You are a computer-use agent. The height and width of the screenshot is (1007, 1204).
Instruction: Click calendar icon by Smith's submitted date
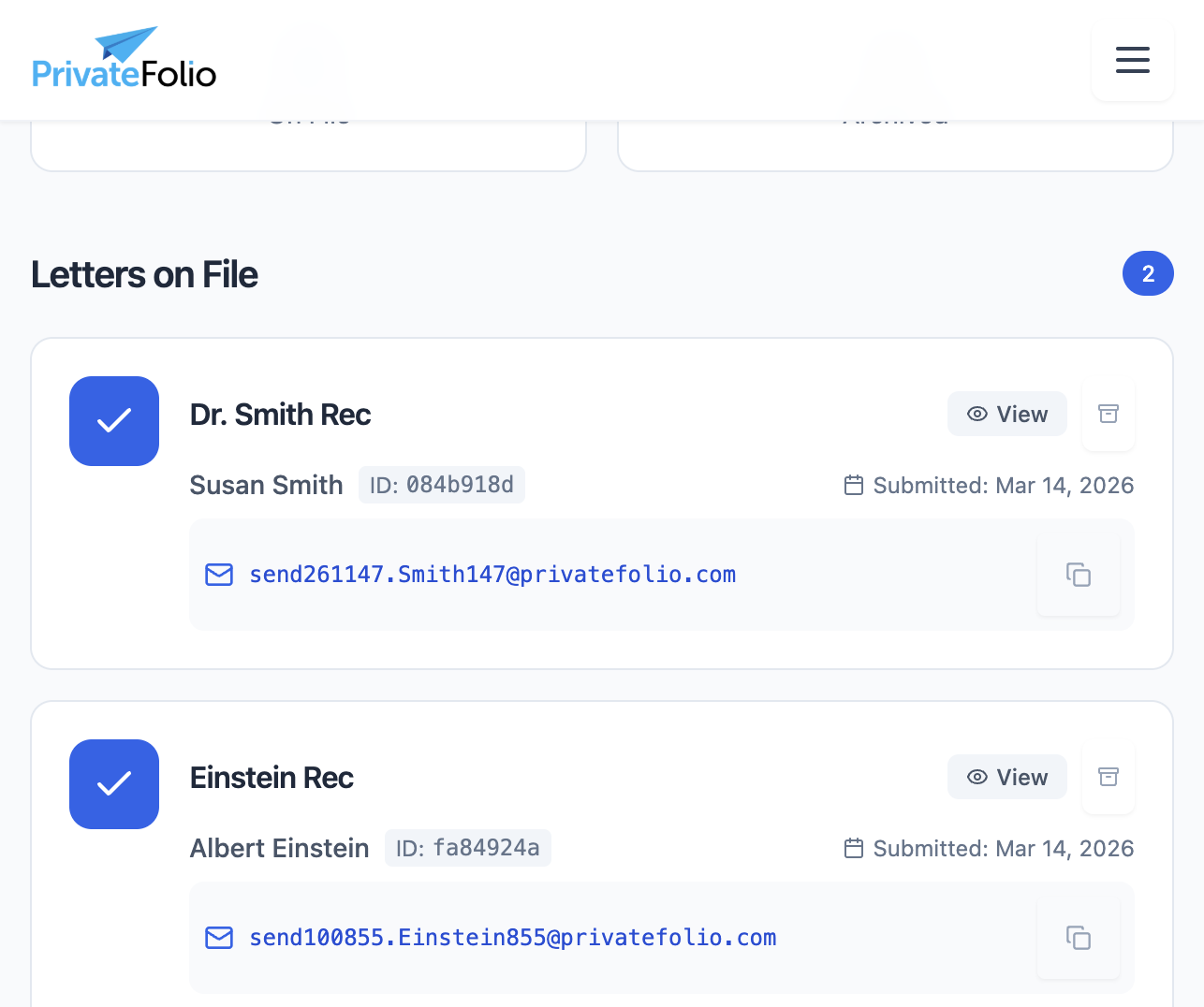853,485
